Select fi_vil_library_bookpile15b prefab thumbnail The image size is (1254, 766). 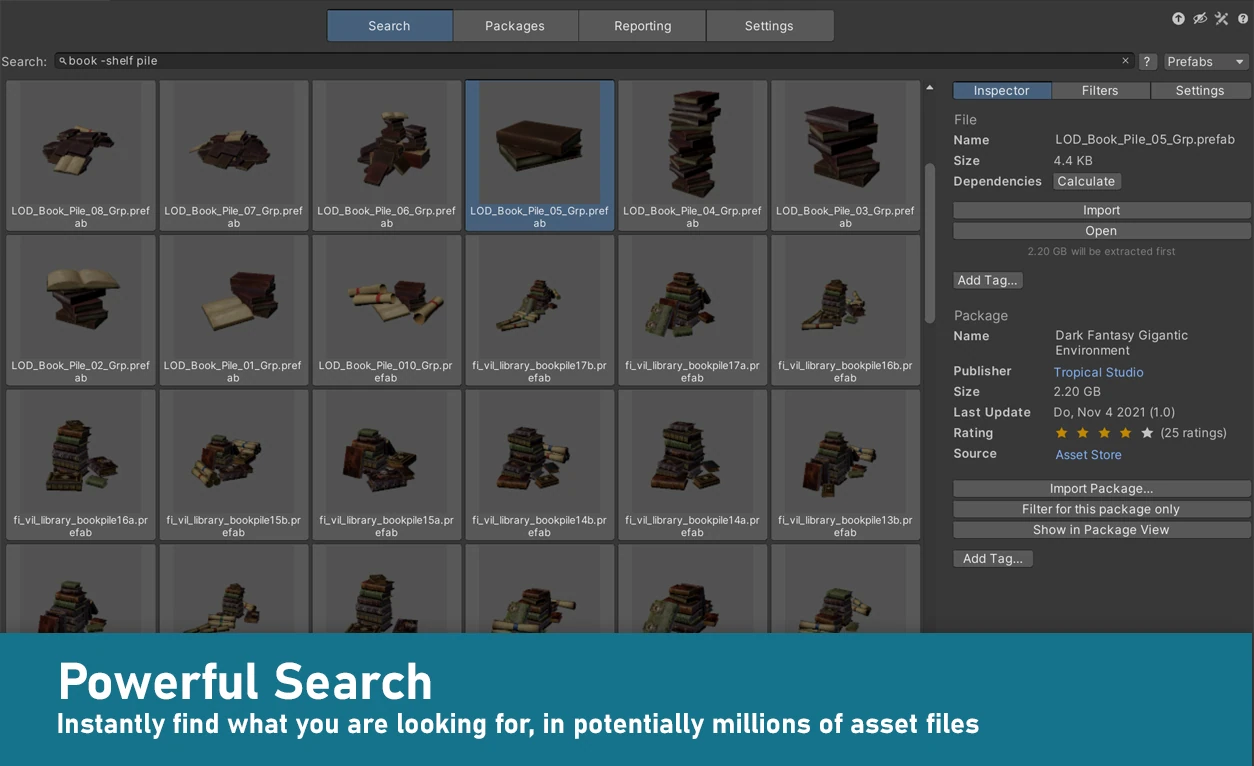click(x=234, y=466)
